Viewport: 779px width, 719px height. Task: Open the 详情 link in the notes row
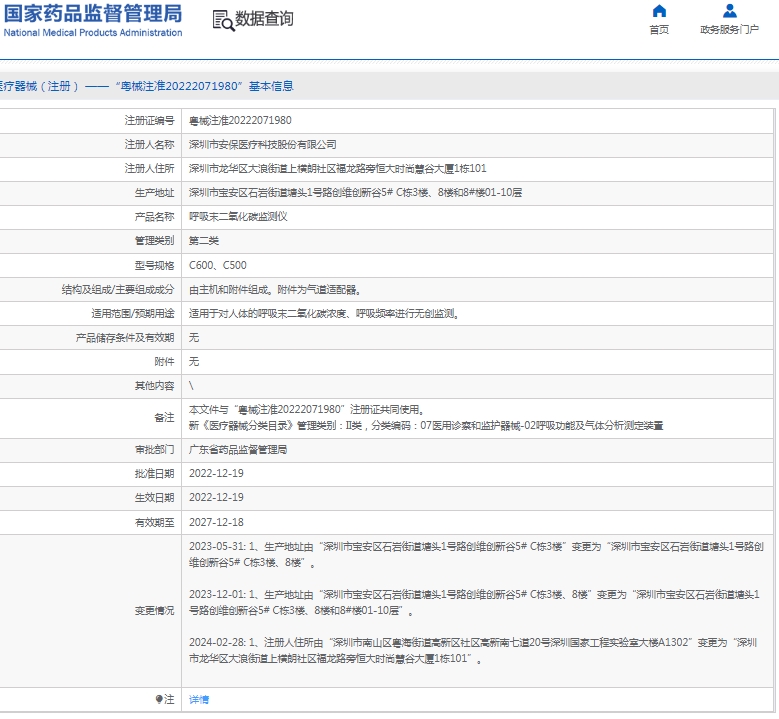pos(199,700)
